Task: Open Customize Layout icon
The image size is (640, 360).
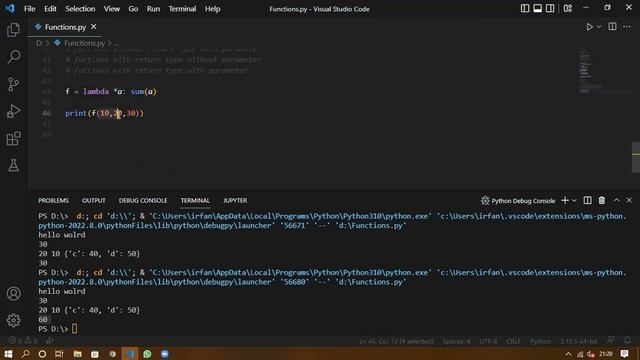Action: (x=568, y=9)
